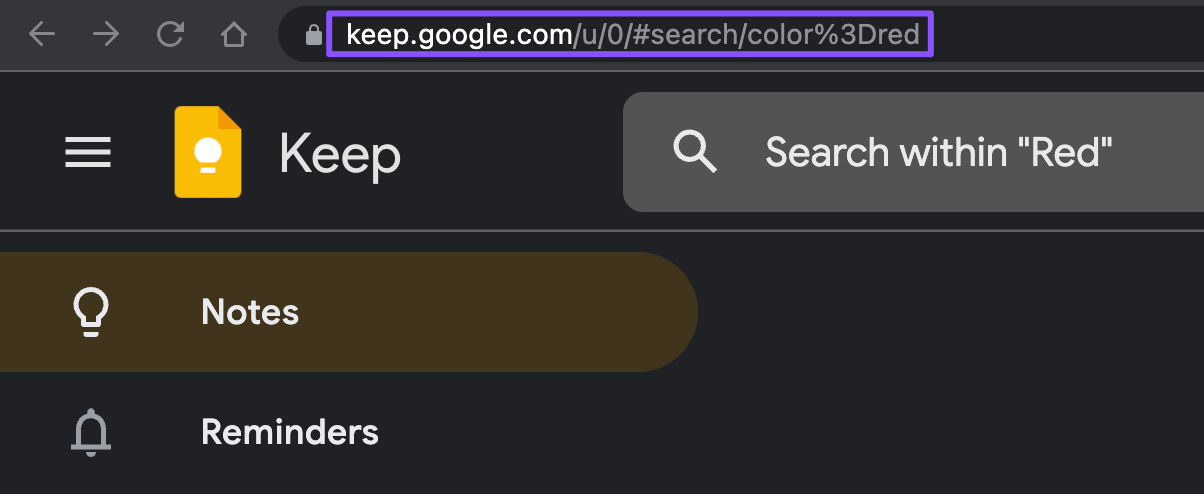Click the keep.google.com domain in URL
The image size is (1204, 494).
tap(459, 35)
